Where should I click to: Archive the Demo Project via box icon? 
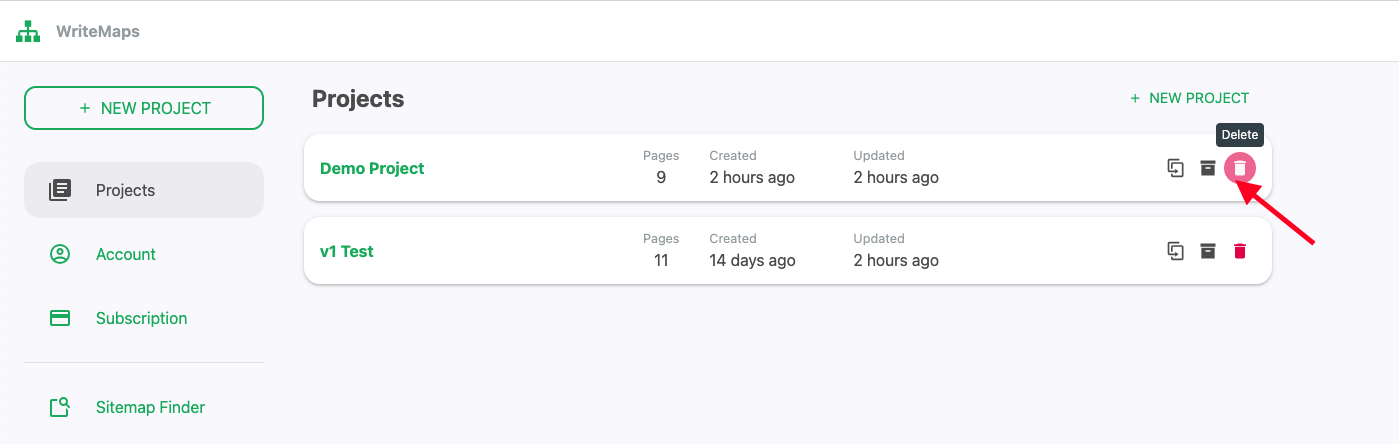click(x=1208, y=168)
